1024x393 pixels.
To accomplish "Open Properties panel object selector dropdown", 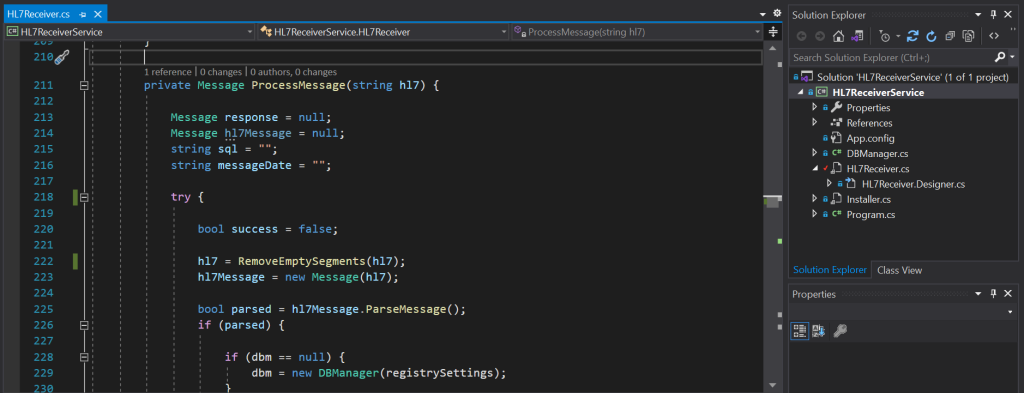I will point(1010,312).
